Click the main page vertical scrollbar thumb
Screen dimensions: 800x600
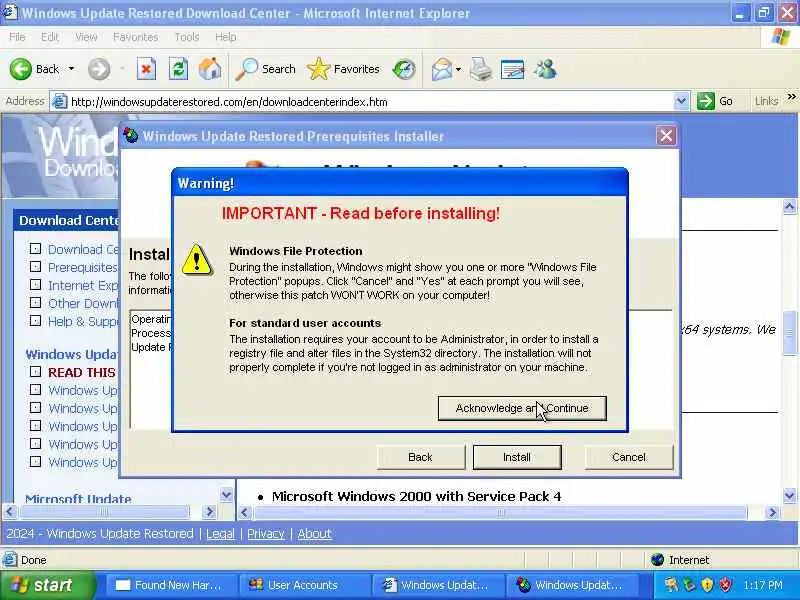pos(789,333)
